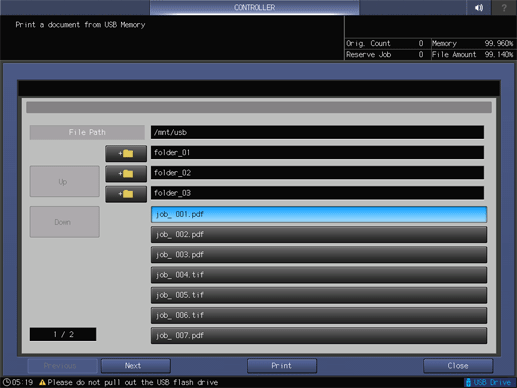The image size is (517, 388).
Task: Select file job_ 002.pdf
Action: click(x=319, y=235)
